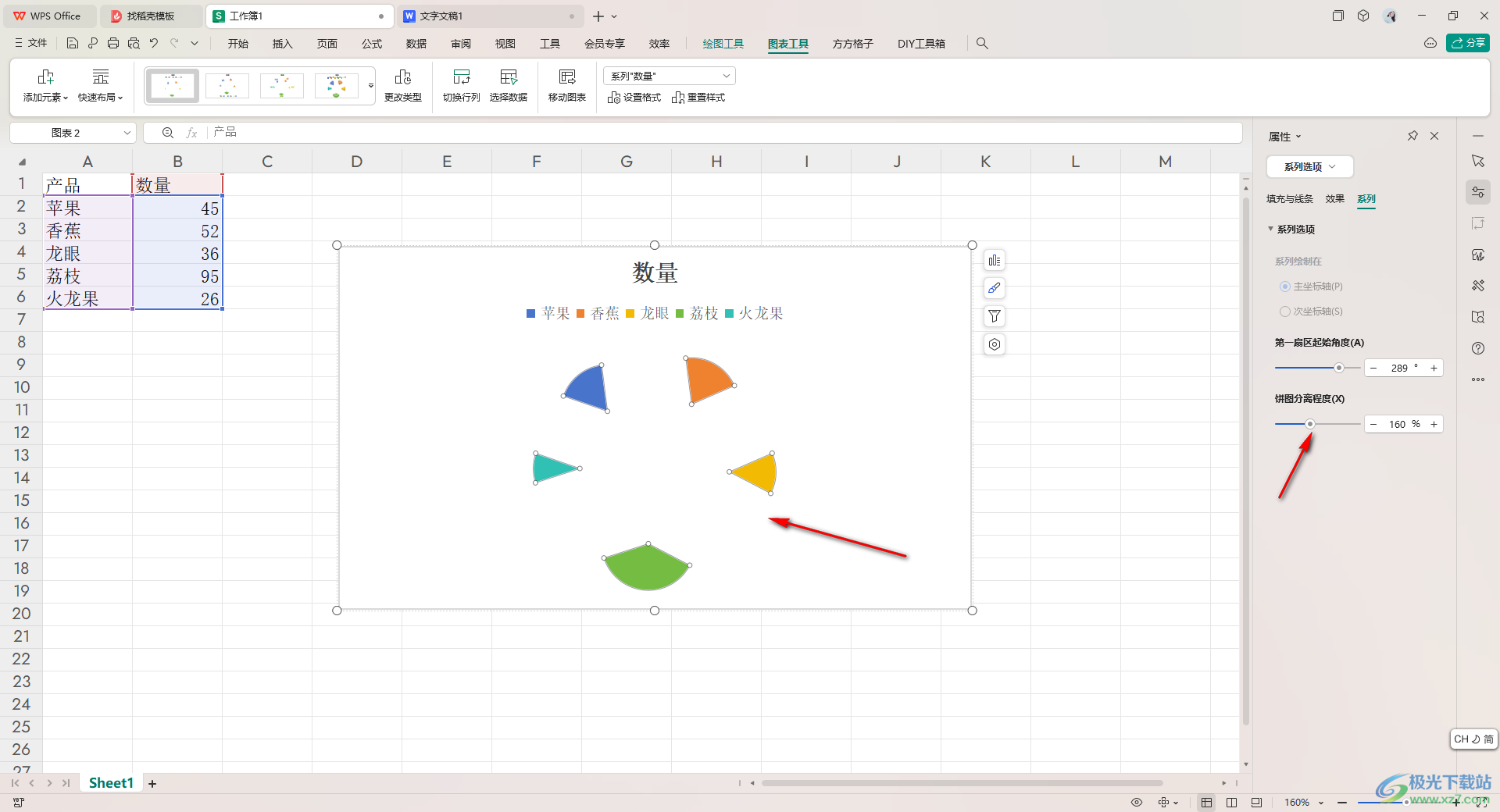The height and width of the screenshot is (812, 1500).
Task: Switch to 绘图工具 ribbon tab
Action: 723,44
